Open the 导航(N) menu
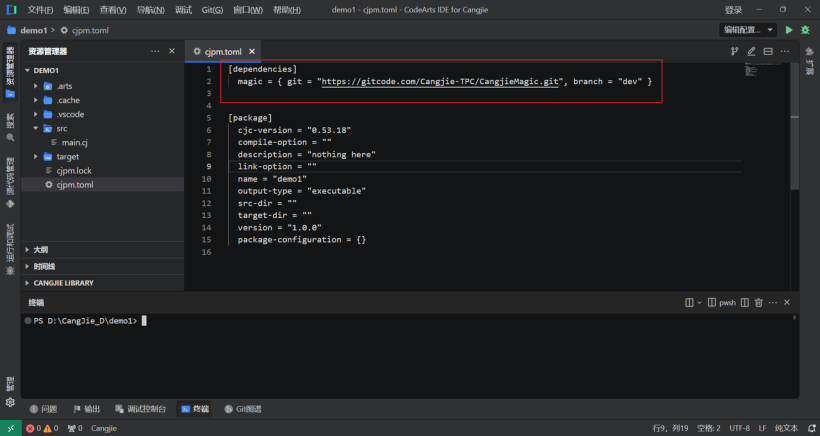The height and width of the screenshot is (436, 820). point(151,10)
